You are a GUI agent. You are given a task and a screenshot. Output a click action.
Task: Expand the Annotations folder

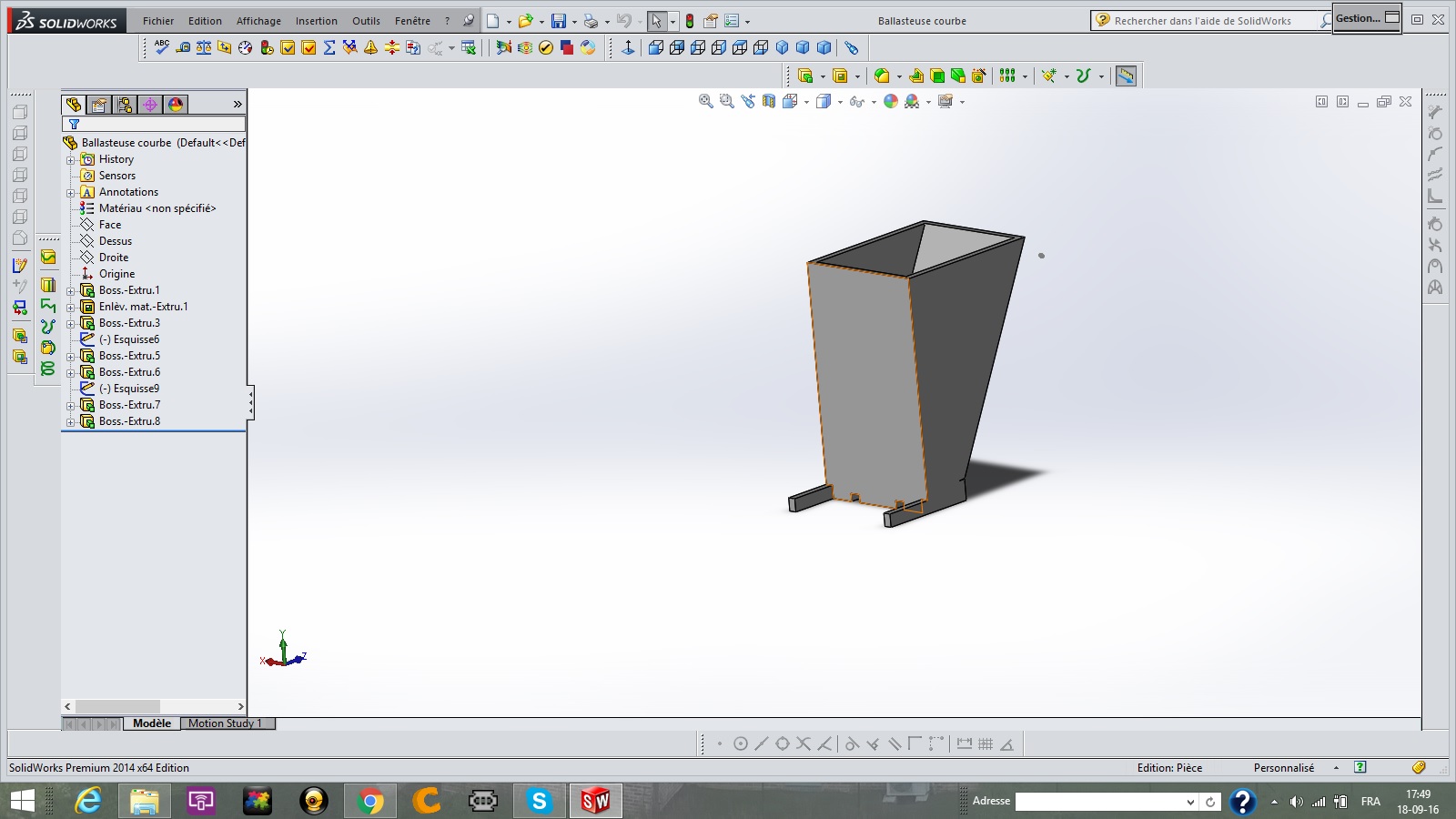click(70, 192)
